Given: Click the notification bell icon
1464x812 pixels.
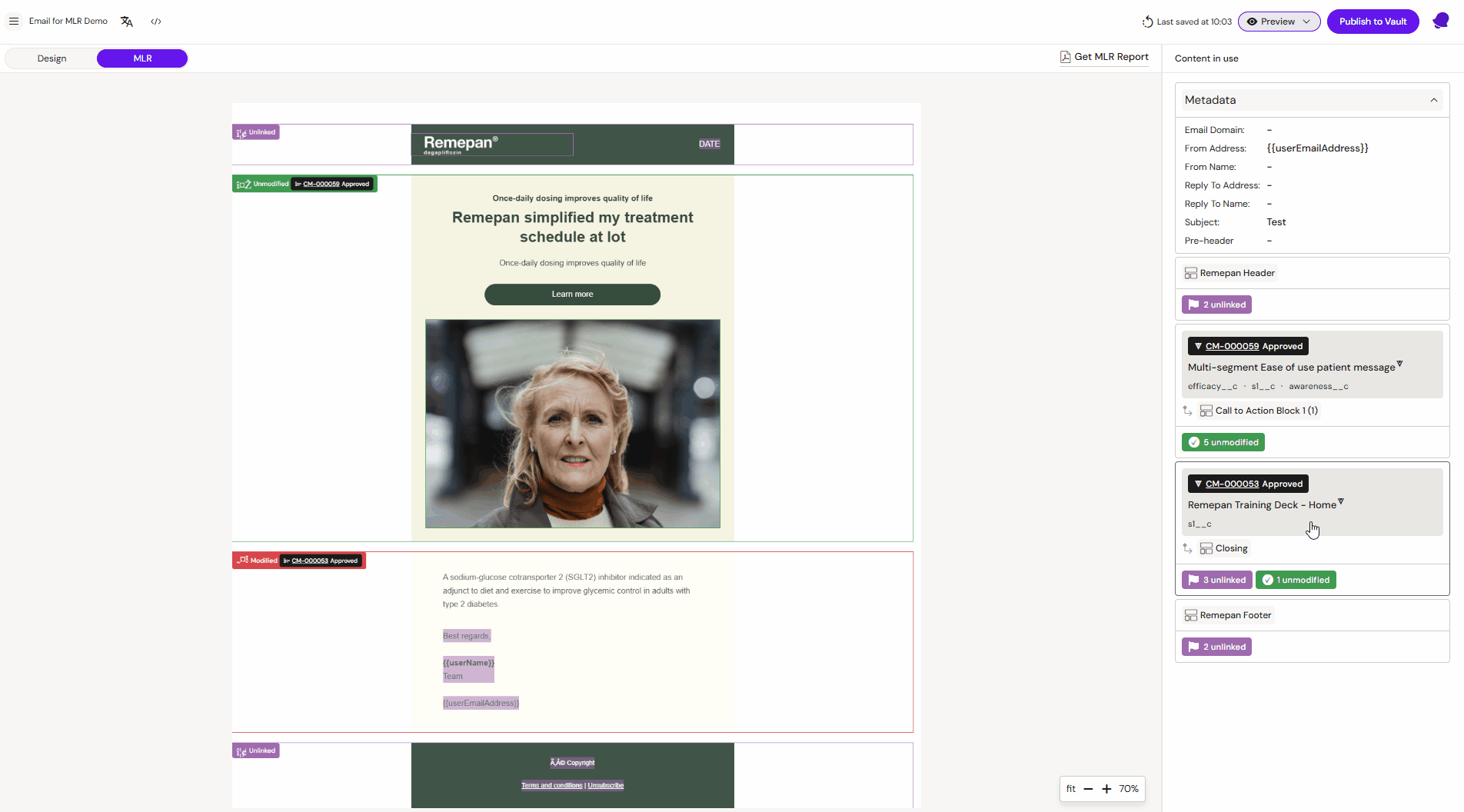Looking at the screenshot, I should [x=1439, y=21].
